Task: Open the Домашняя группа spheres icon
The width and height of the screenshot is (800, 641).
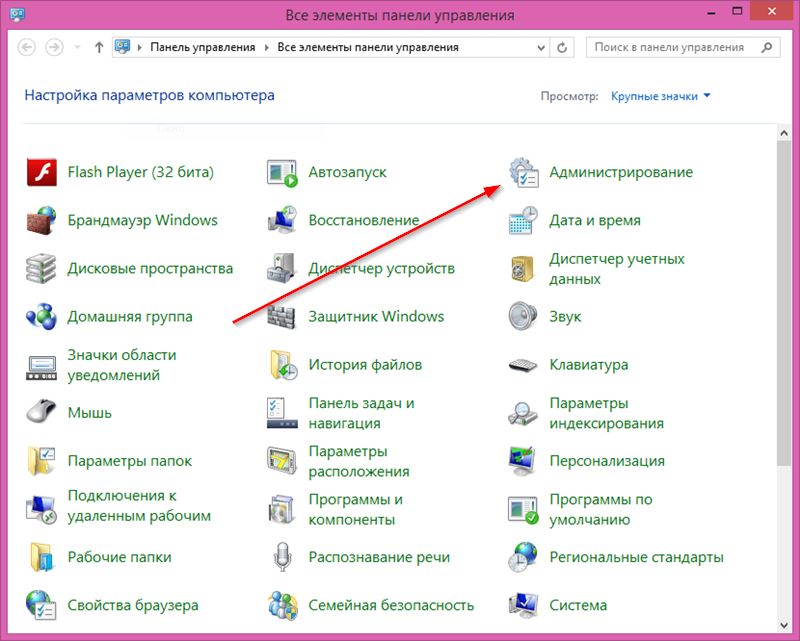Action: pos(41,316)
